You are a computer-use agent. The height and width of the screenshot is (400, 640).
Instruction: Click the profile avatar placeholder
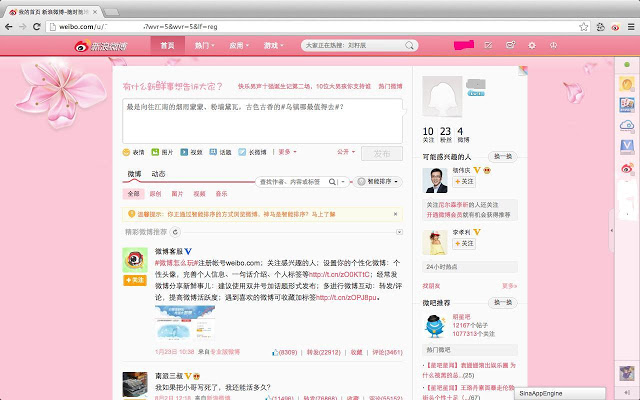(x=442, y=97)
